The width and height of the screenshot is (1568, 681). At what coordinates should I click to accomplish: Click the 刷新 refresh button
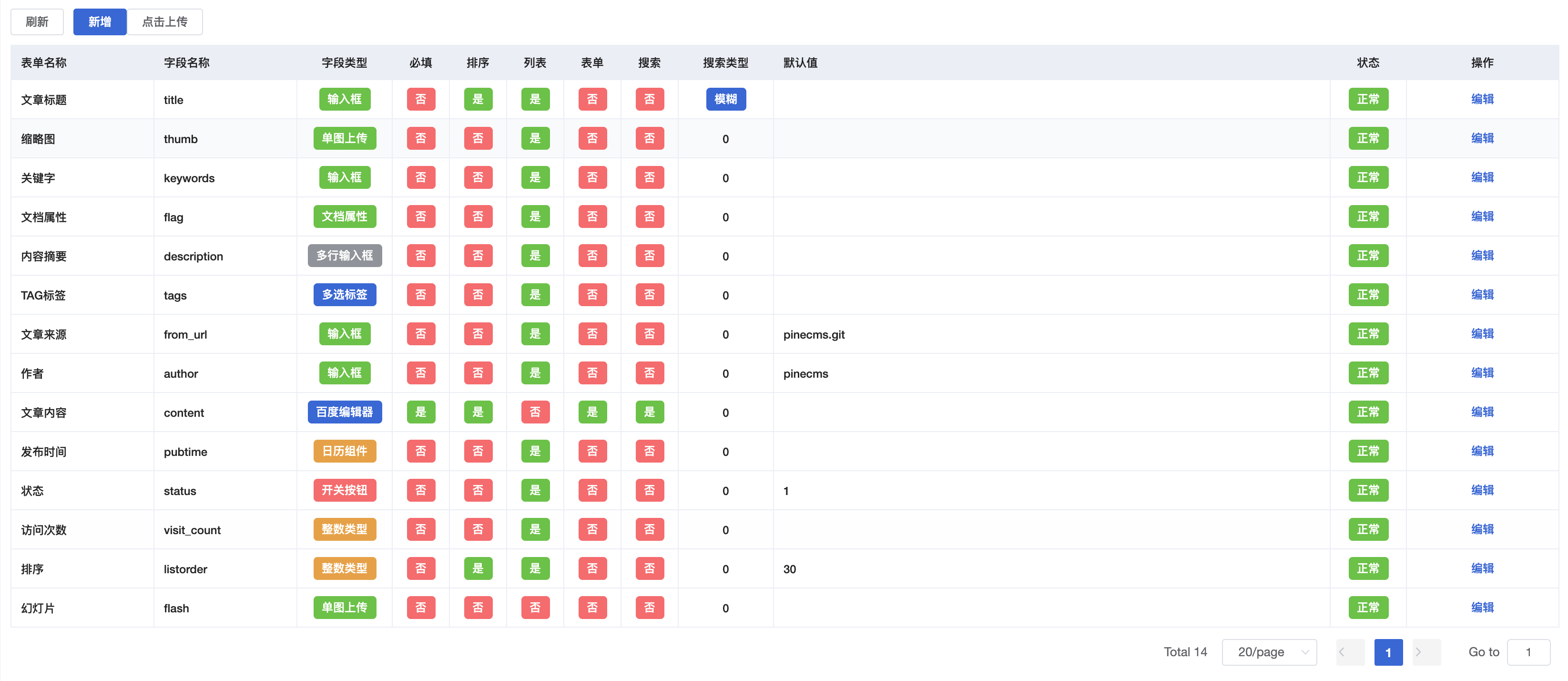(x=37, y=22)
